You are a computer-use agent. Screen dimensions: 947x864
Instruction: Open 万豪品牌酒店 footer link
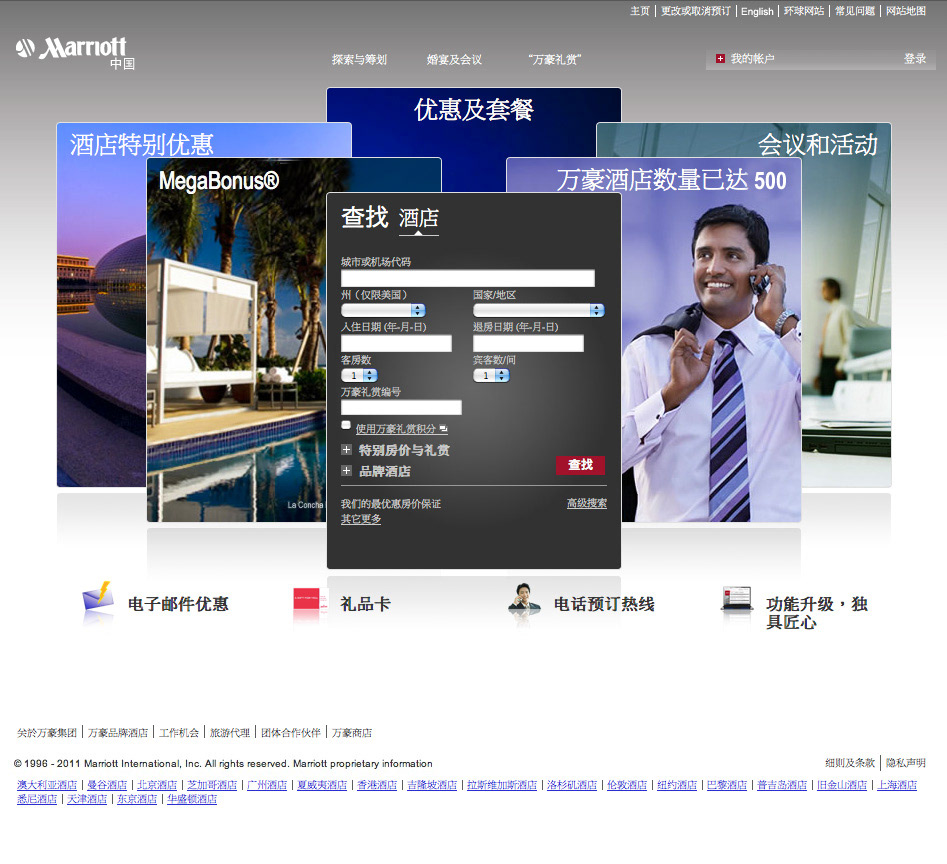coord(118,733)
